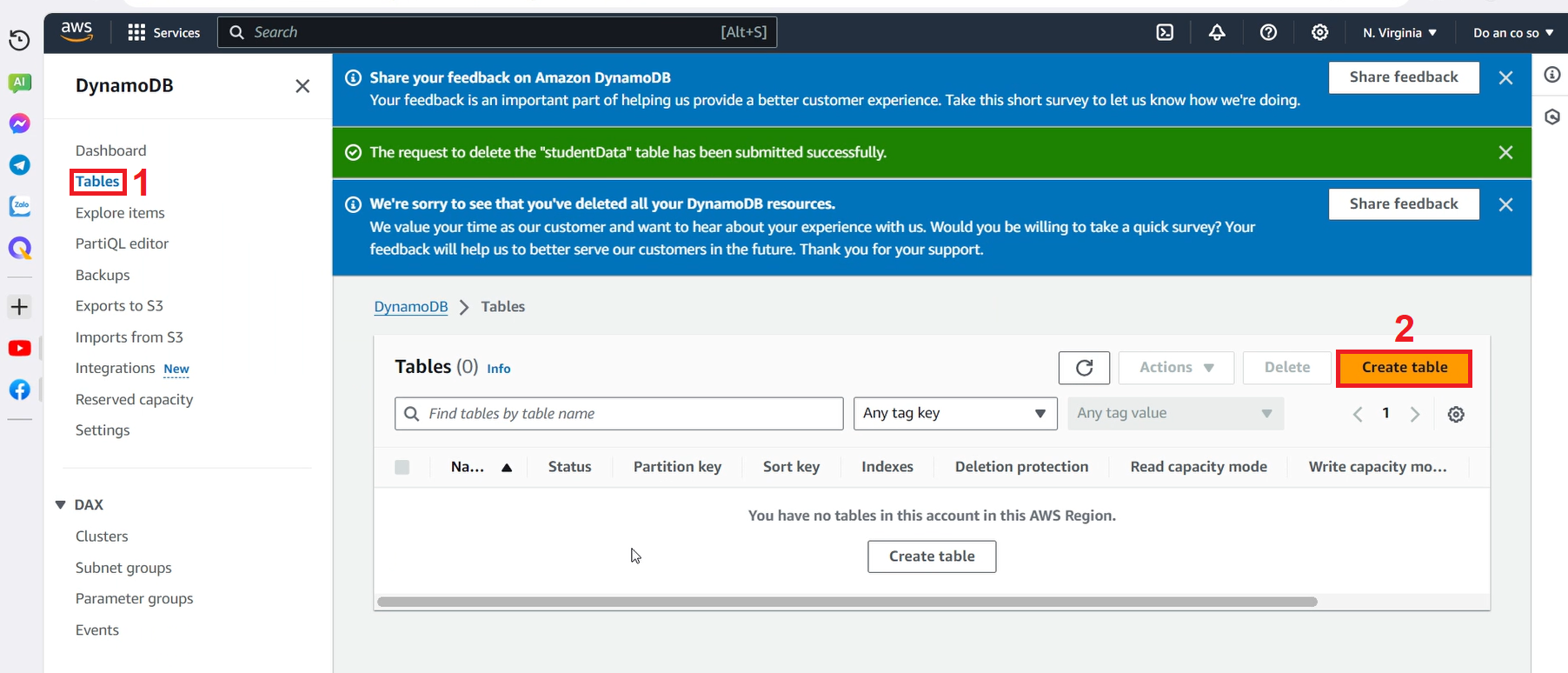Screen dimensions: 1568x673
Task: Open the N. Virginia region selector
Action: (x=1399, y=33)
